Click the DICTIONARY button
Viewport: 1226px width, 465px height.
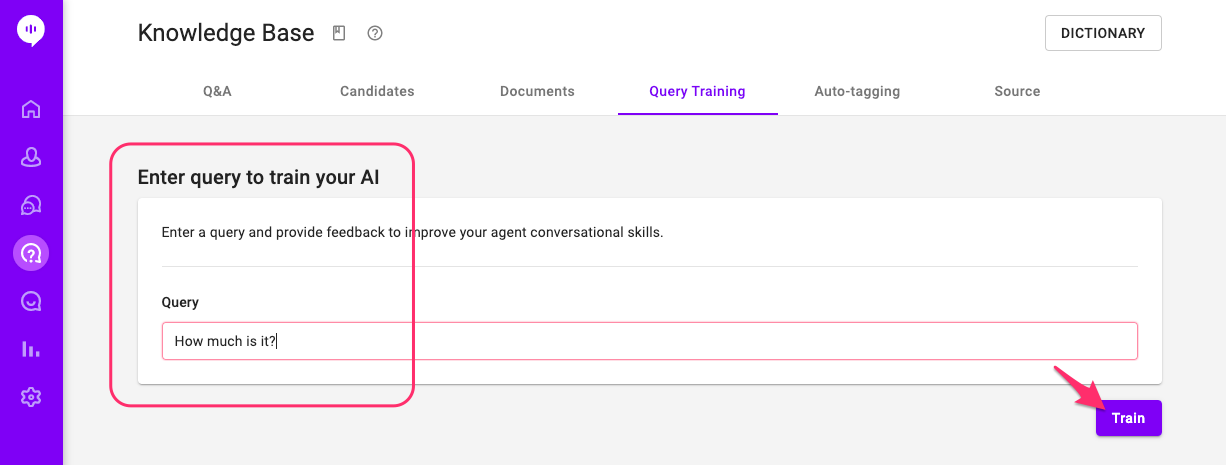pos(1103,33)
